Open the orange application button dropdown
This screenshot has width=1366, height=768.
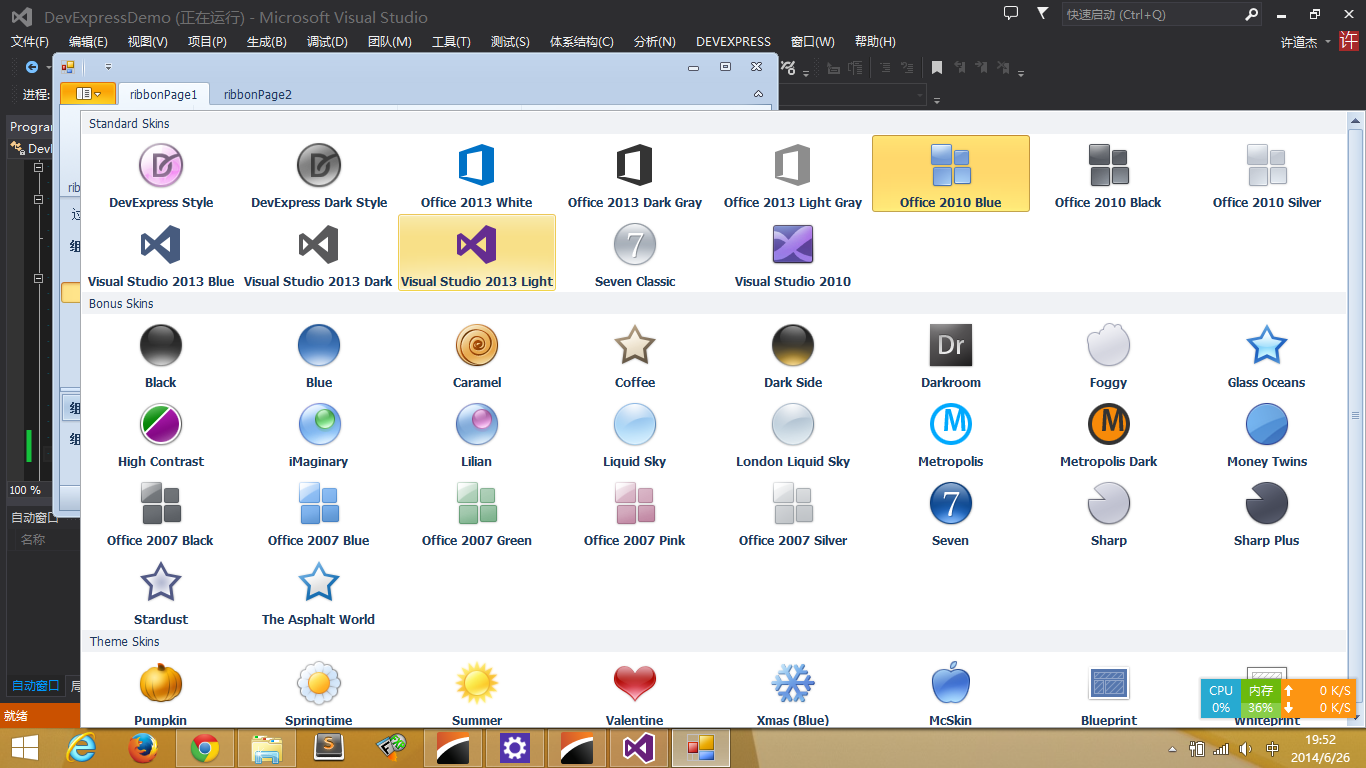click(x=88, y=93)
